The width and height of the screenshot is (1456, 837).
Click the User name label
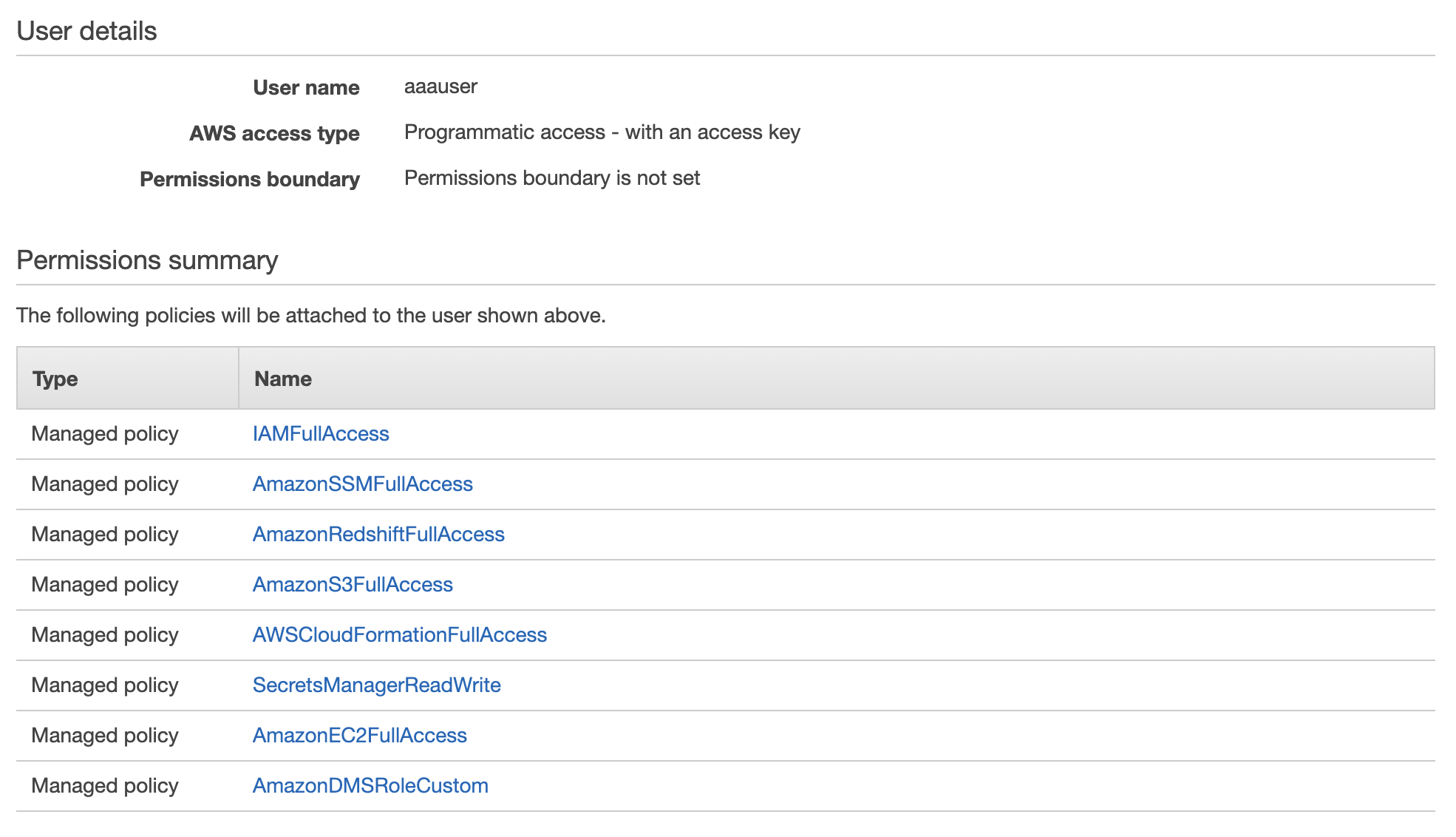click(x=306, y=87)
